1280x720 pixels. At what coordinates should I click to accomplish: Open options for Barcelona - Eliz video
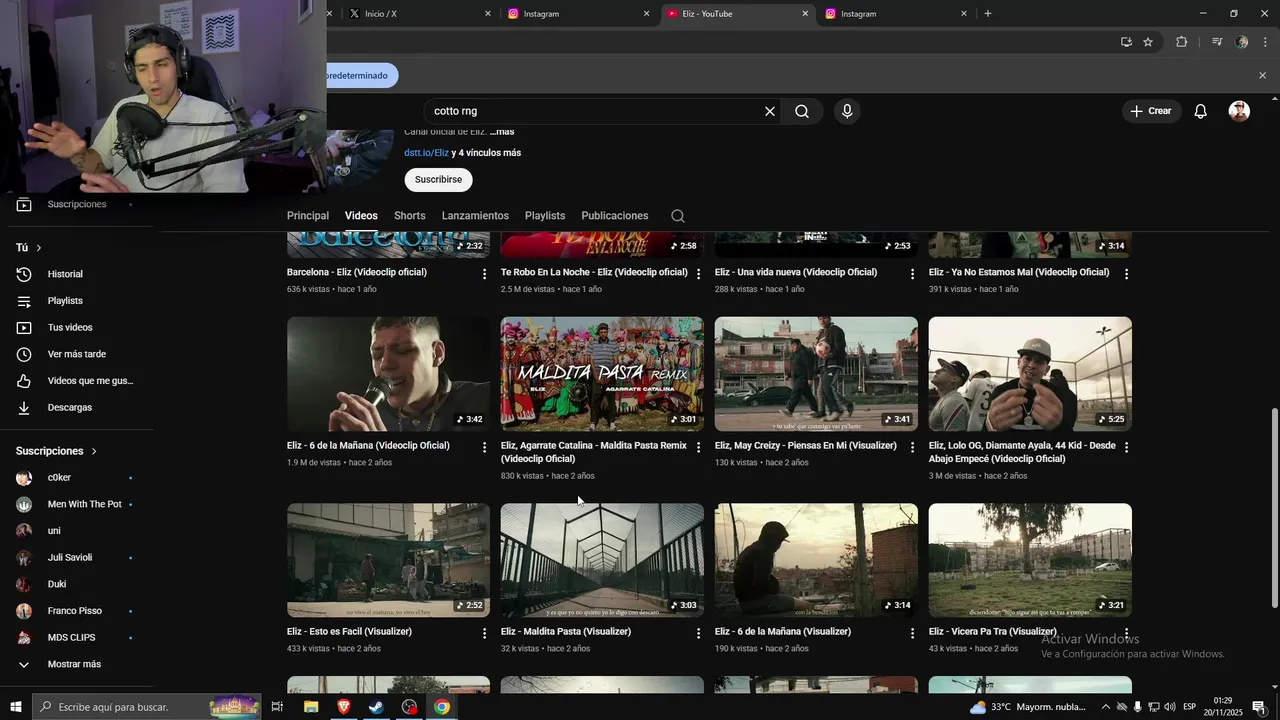click(485, 273)
